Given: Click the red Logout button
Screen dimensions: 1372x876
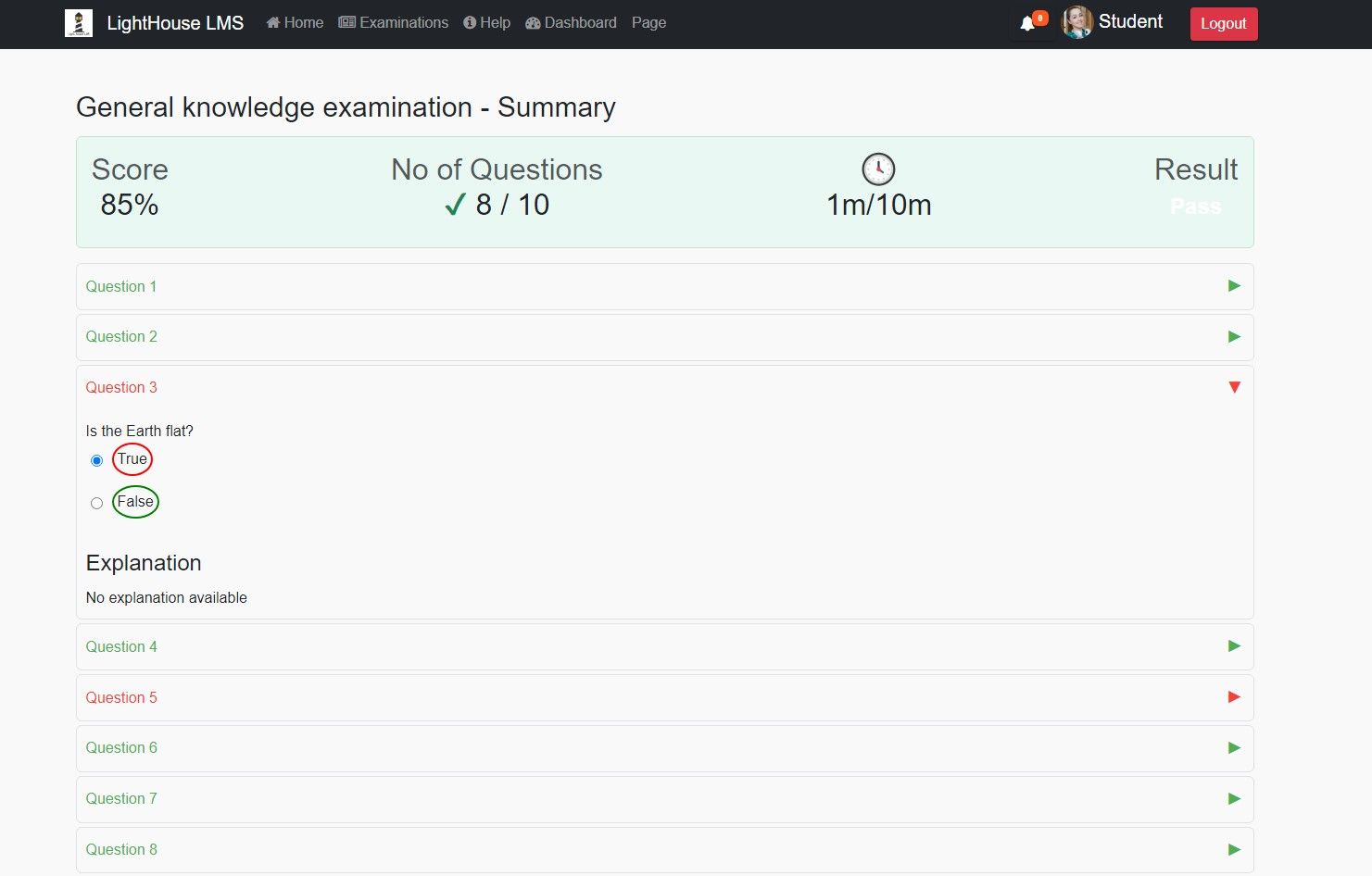Looking at the screenshot, I should coord(1223,24).
